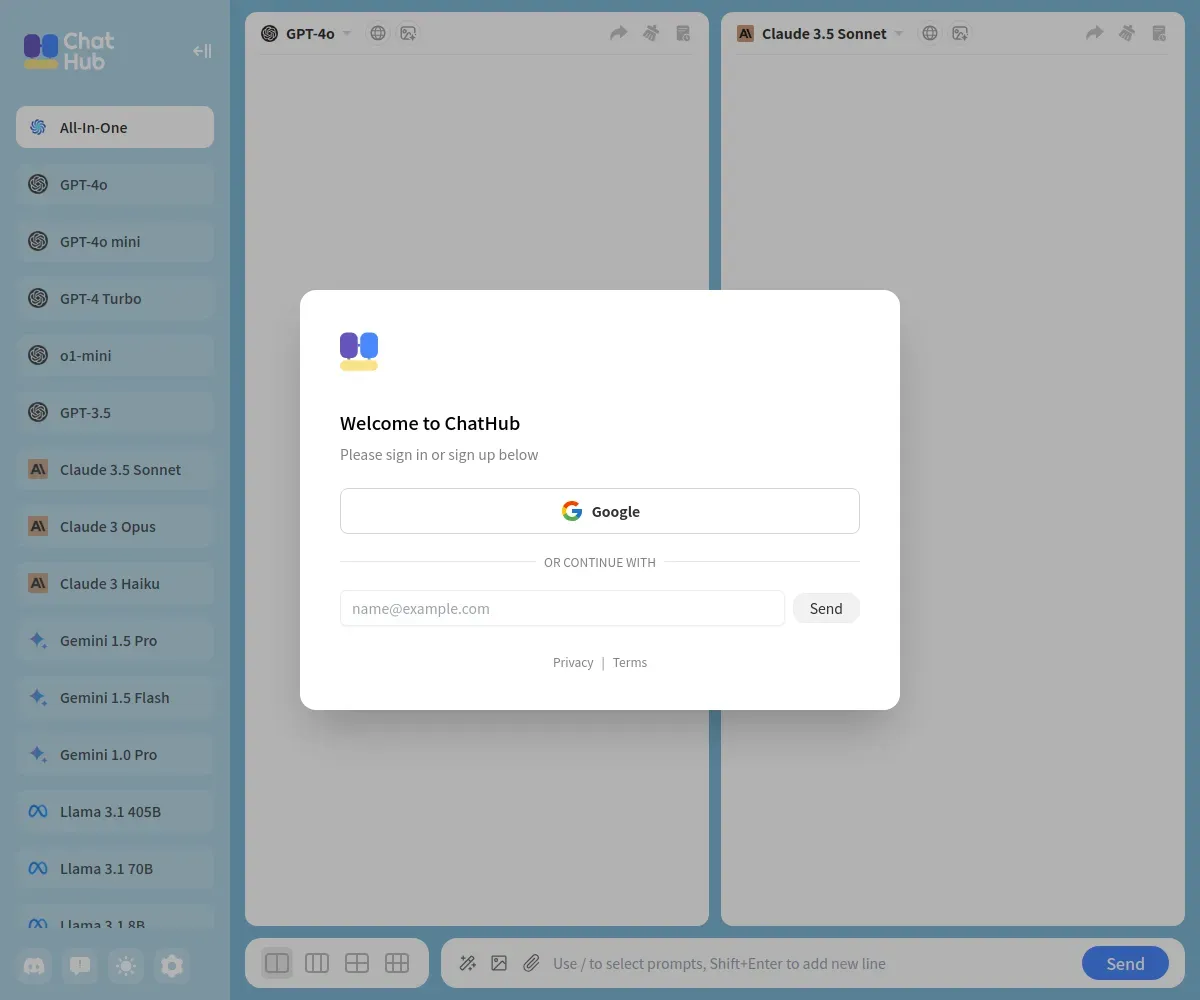1200x1000 pixels.
Task: Select the six-panel grid layout
Action: point(397,963)
